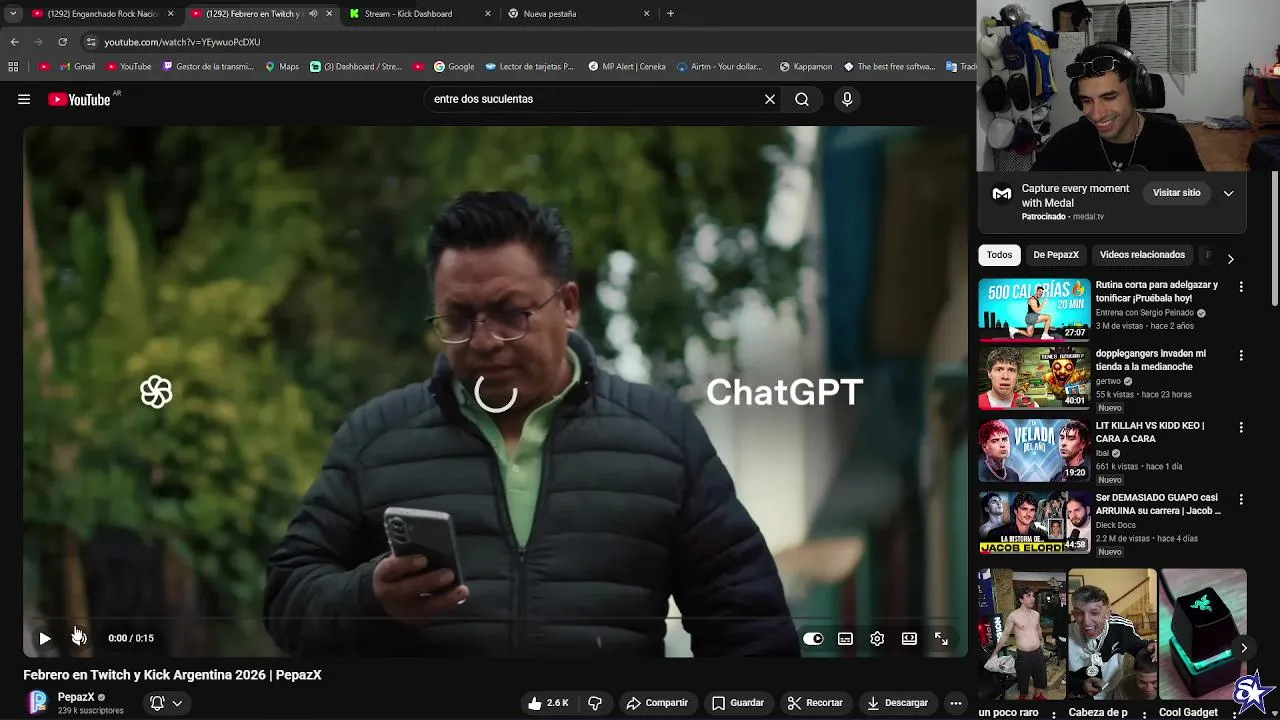Toggle the autoplay switch in the player

tap(813, 638)
